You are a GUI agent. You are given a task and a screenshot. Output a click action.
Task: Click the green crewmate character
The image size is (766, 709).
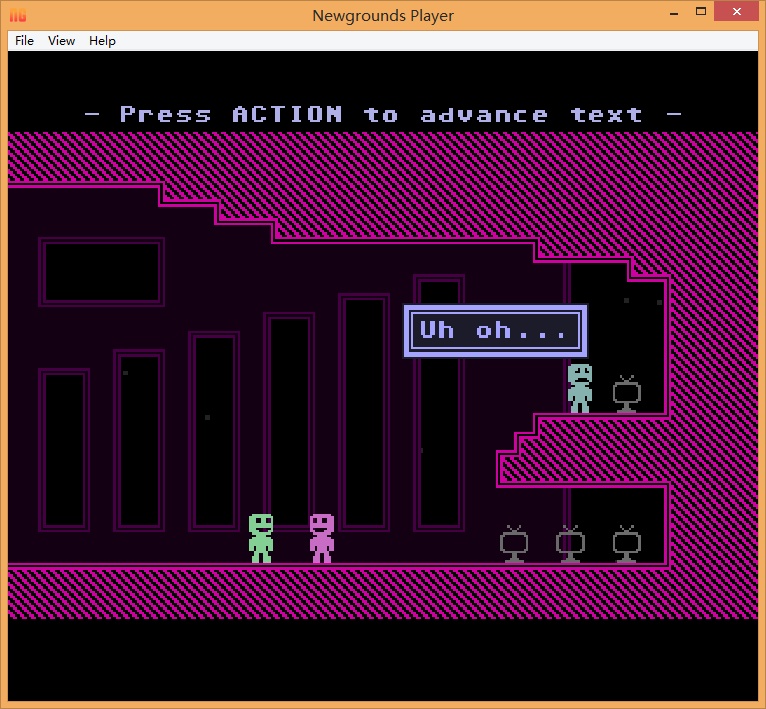(x=261, y=538)
